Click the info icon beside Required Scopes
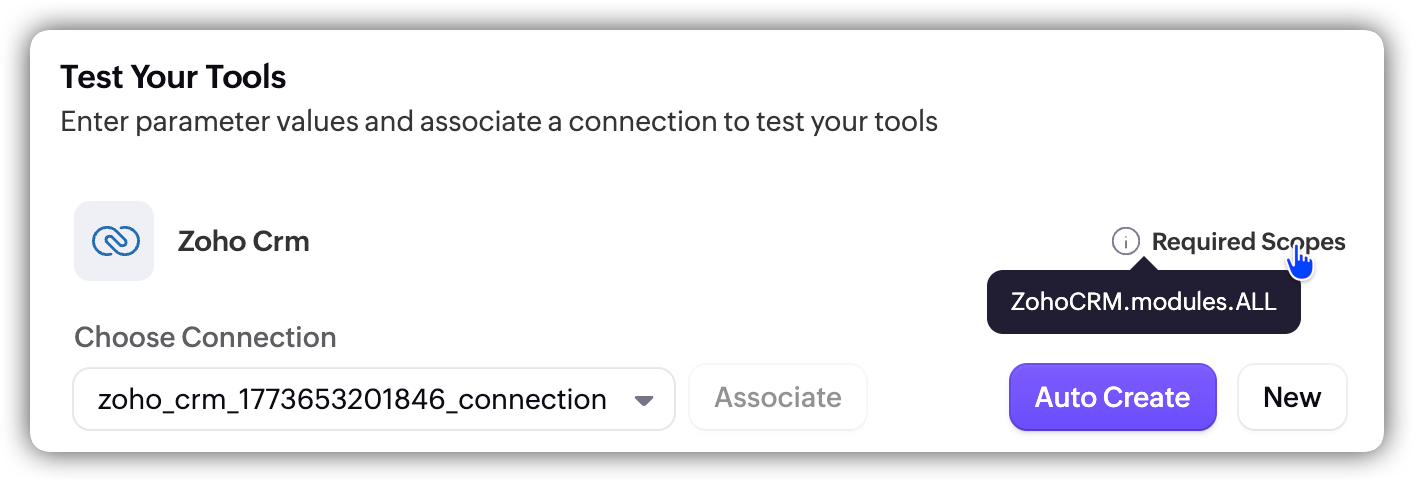The height and width of the screenshot is (482, 1414). pyautogui.click(x=1125, y=242)
